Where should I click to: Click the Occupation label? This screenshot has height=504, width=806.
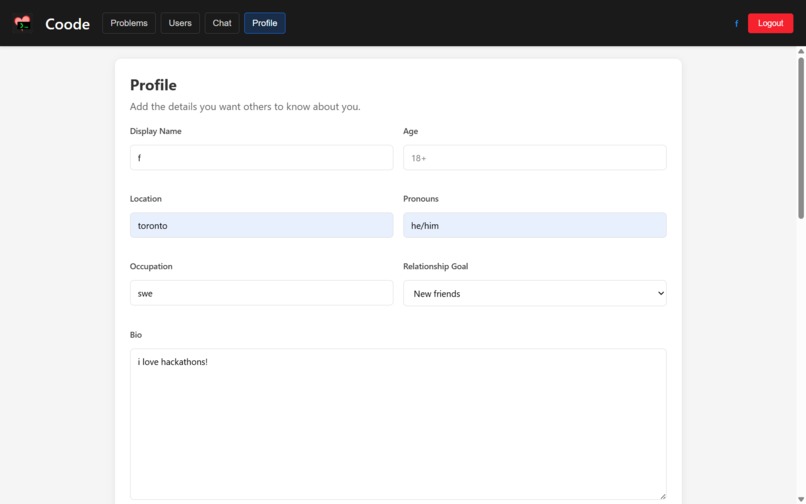coord(151,266)
